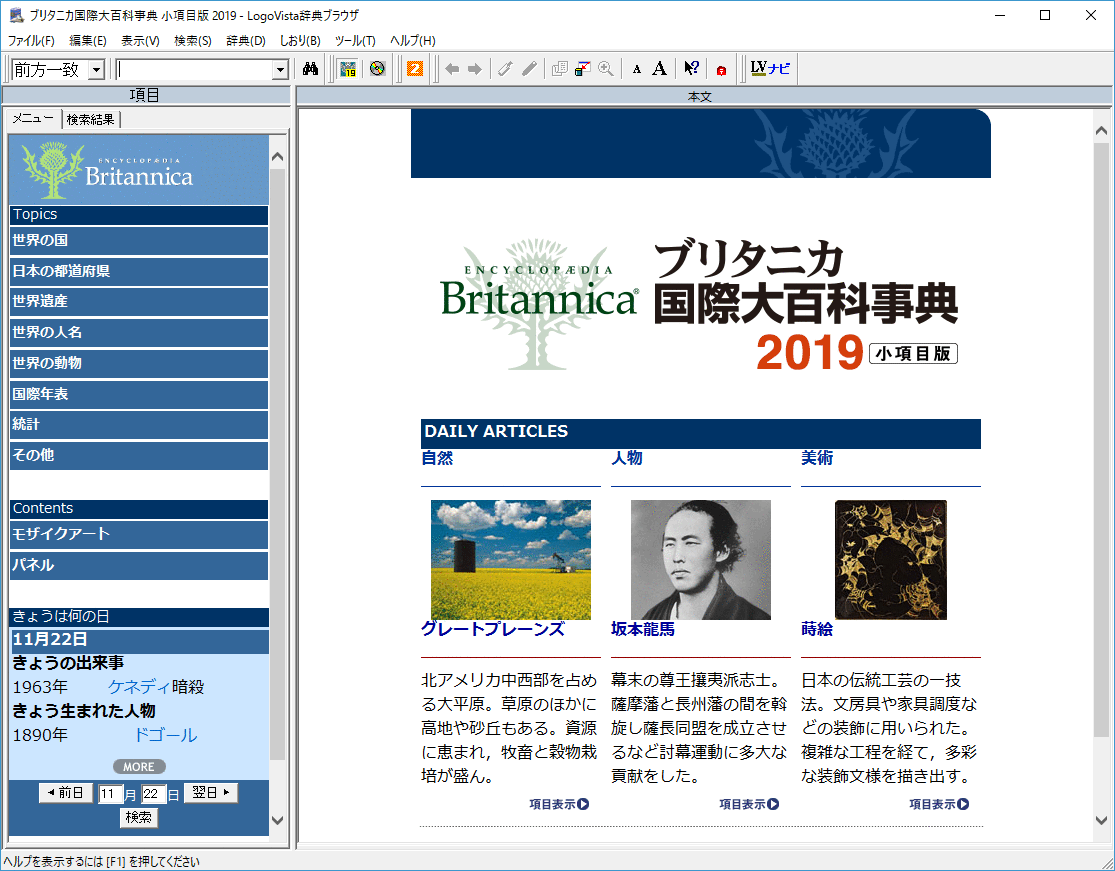Open the 表示(V) menu

pyautogui.click(x=140, y=41)
